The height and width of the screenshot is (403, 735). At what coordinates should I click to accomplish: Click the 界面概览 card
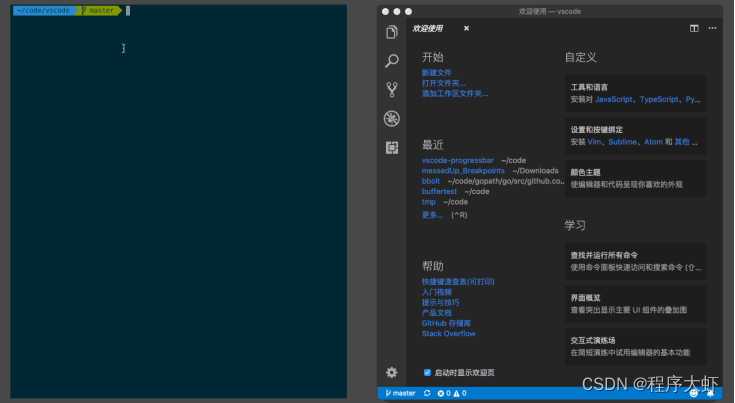tap(635, 304)
